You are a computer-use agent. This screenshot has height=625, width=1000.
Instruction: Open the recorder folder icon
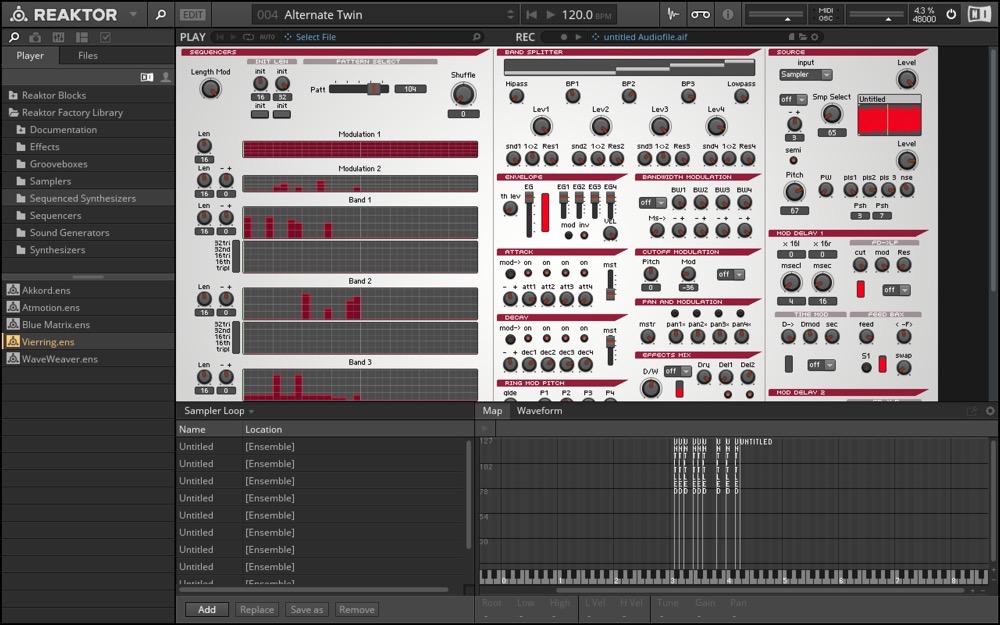pos(803,37)
